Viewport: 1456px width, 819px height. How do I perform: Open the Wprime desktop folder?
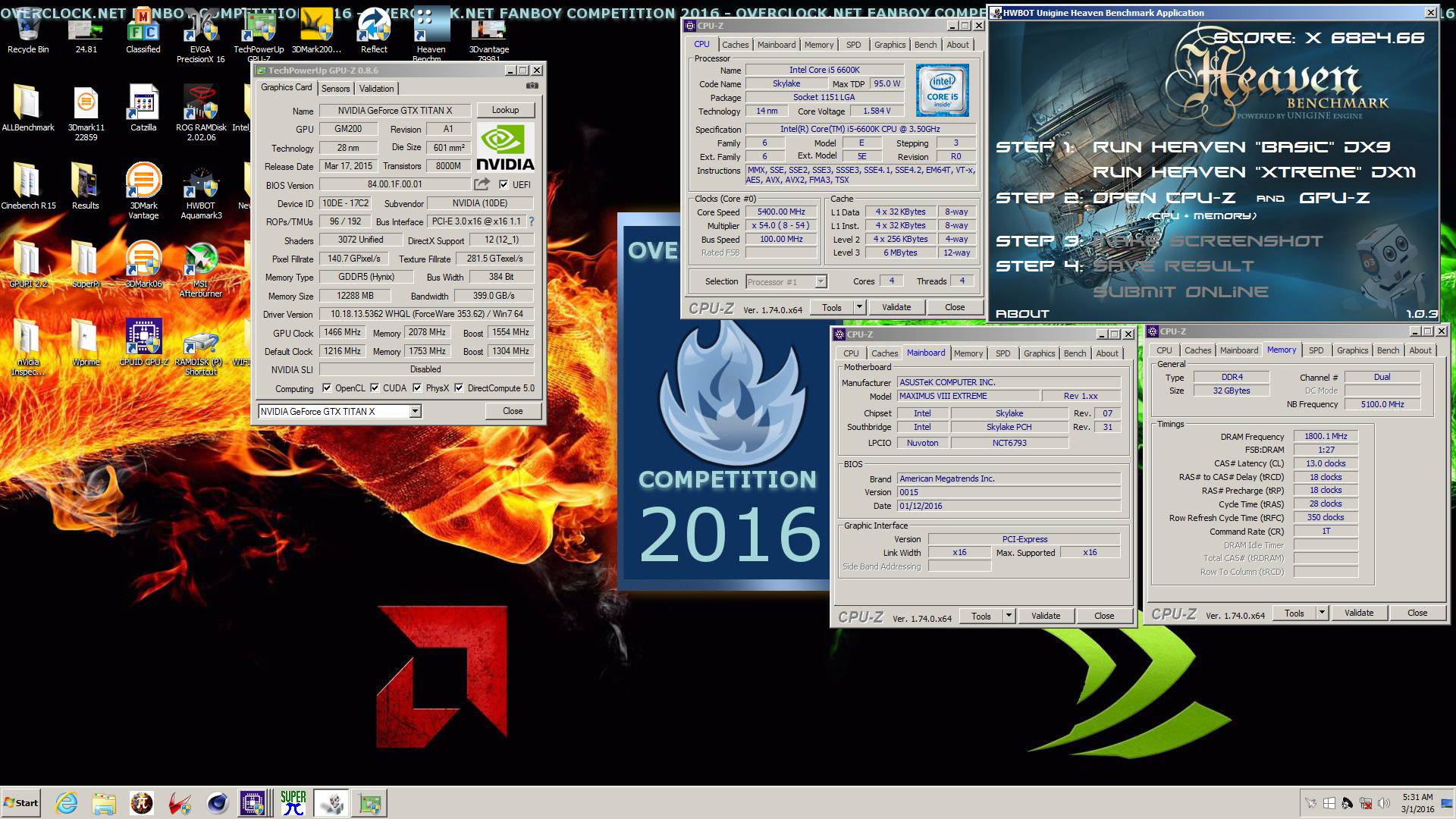86,343
